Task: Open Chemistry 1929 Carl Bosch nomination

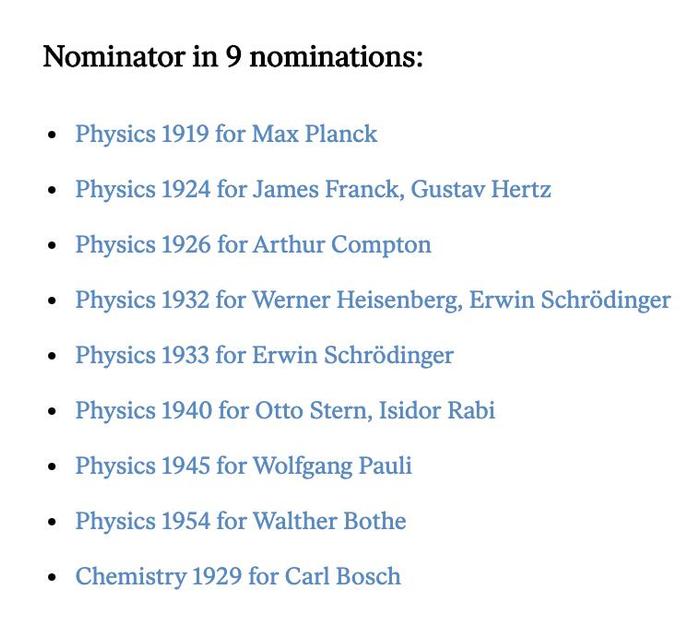Action: point(238,576)
